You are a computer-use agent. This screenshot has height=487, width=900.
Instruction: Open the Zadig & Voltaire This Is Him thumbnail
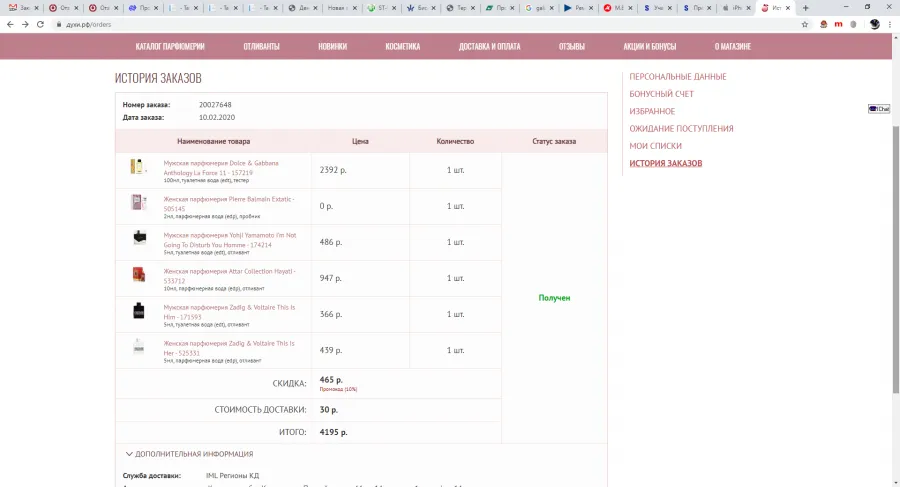pos(139,311)
